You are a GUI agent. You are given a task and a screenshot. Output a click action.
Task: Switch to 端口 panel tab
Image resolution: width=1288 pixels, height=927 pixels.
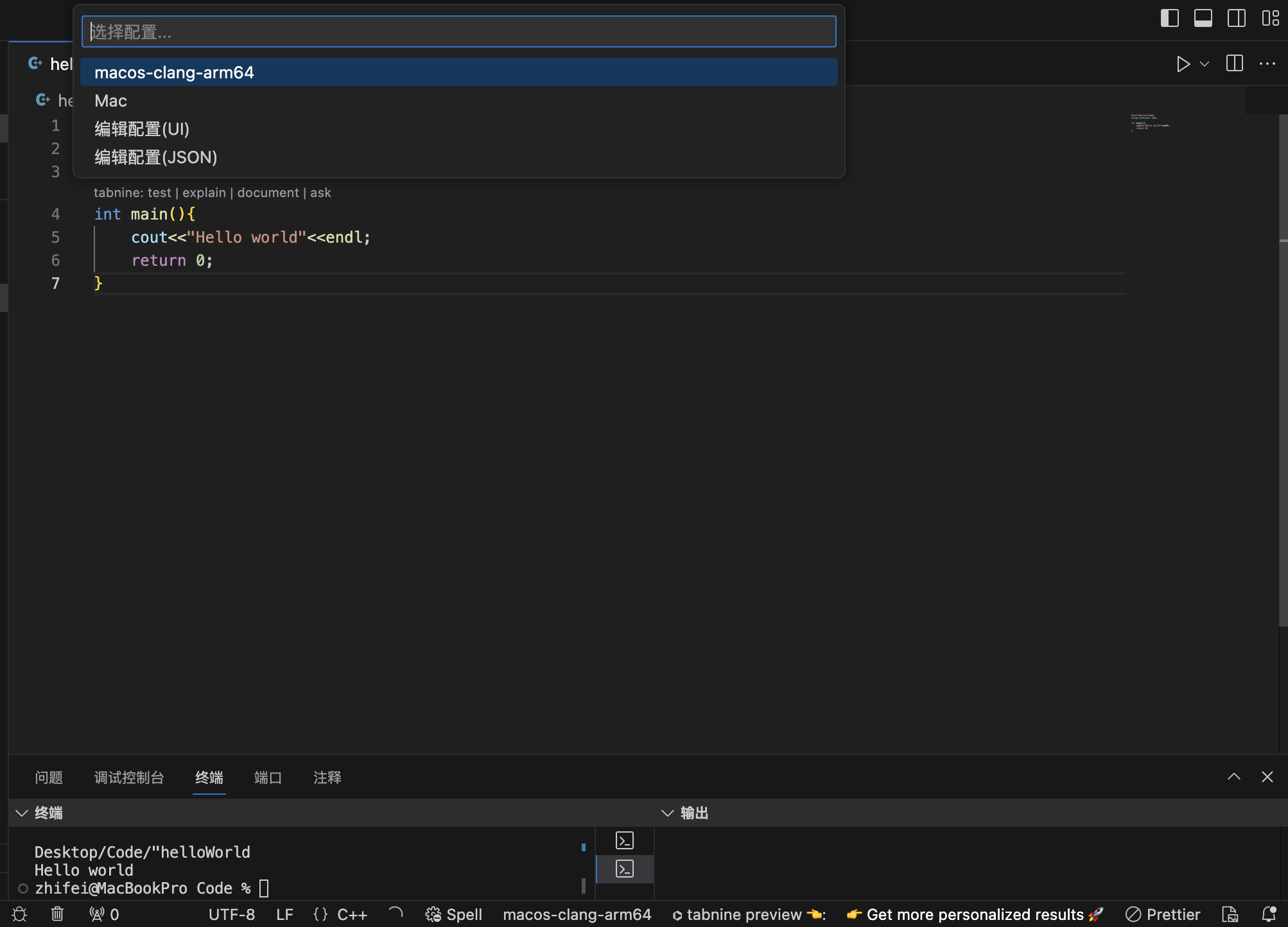tap(268, 777)
